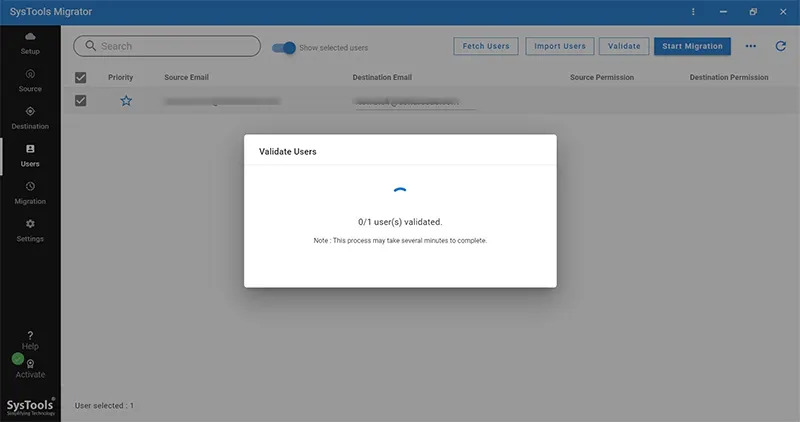
Task: Toggle Show selected users switch
Action: [x=284, y=47]
